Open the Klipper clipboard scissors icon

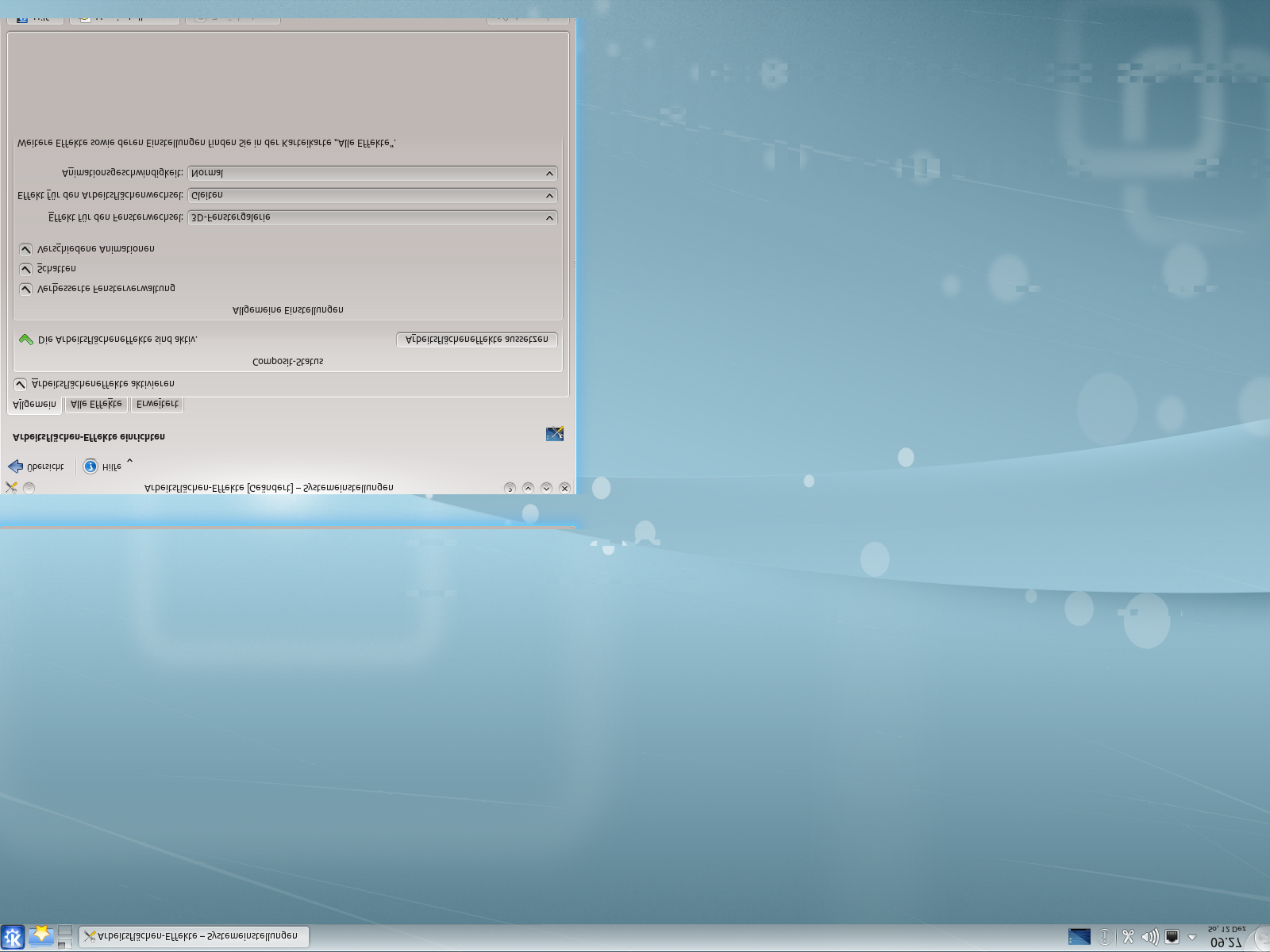[1128, 937]
